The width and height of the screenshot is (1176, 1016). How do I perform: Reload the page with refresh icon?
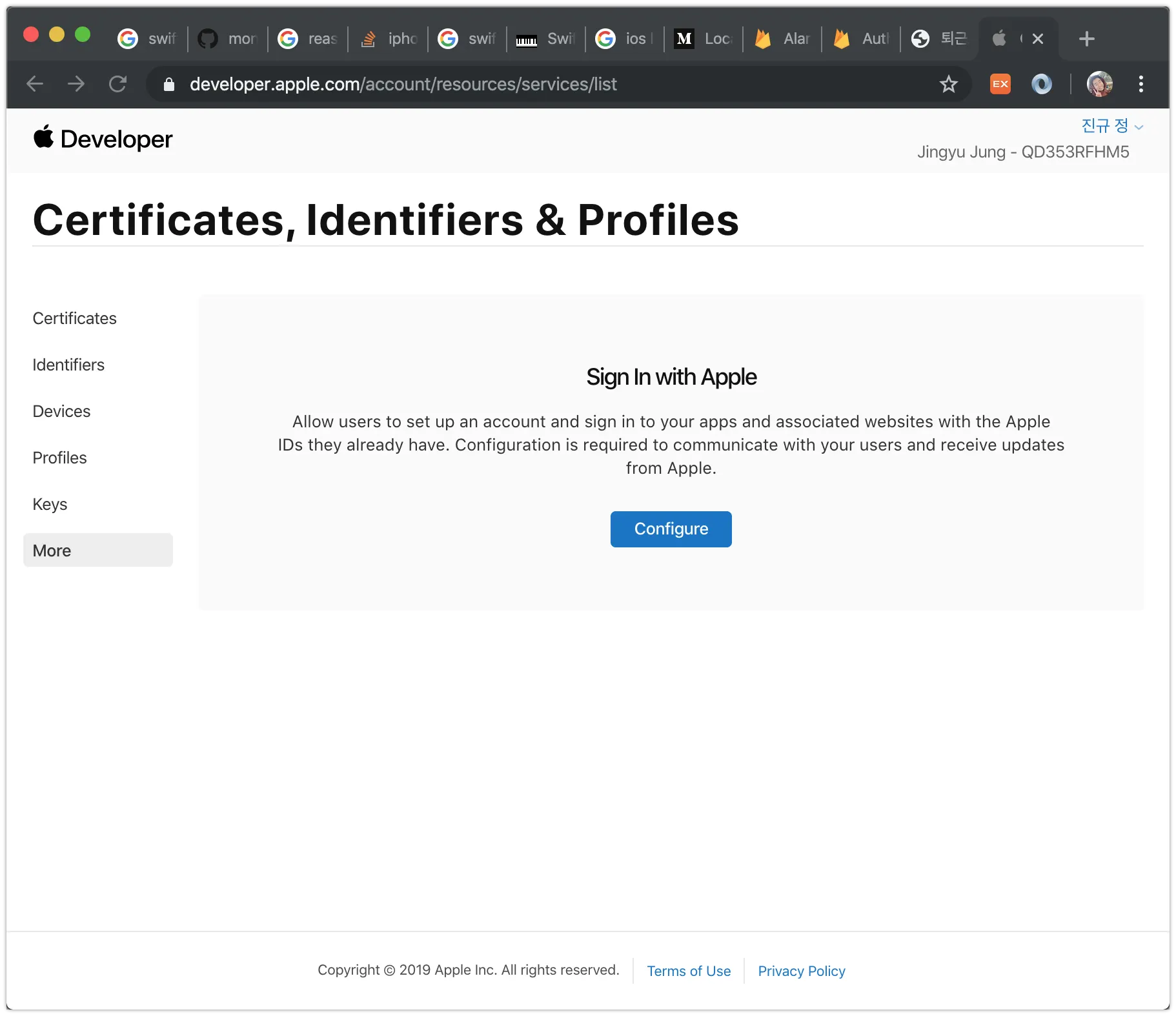click(x=117, y=84)
